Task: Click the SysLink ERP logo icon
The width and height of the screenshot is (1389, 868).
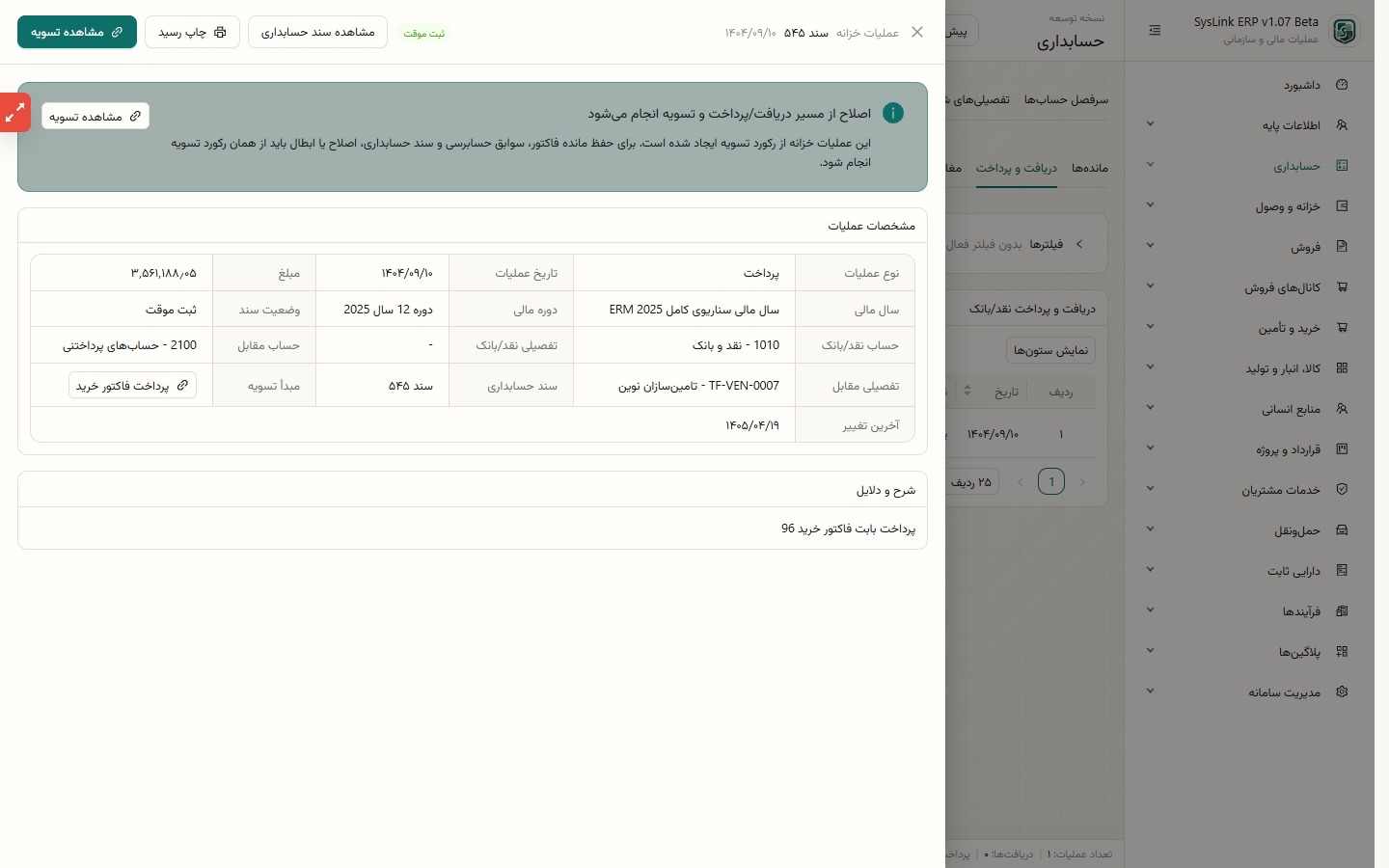Action: (x=1345, y=31)
